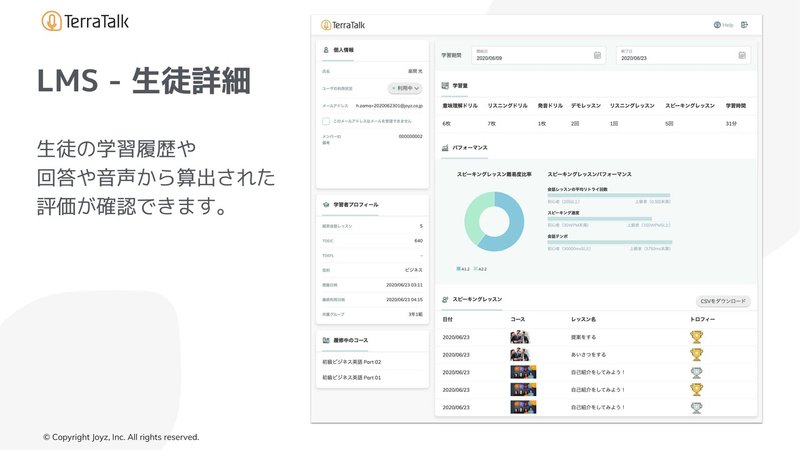Click the トロフィー column header
This screenshot has width=800, height=450.
point(702,319)
